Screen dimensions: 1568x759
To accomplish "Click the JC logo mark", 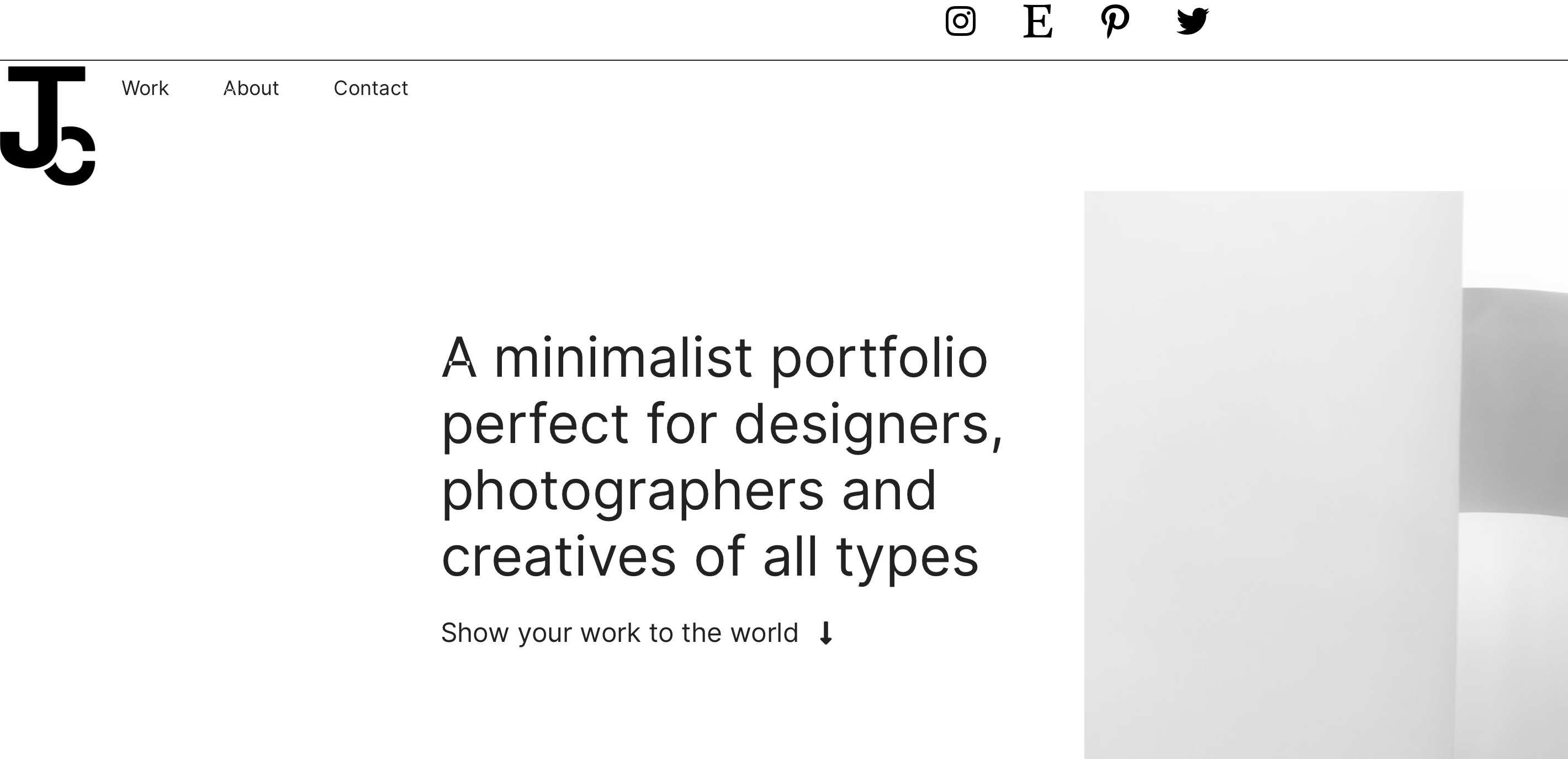I will coord(47,125).
